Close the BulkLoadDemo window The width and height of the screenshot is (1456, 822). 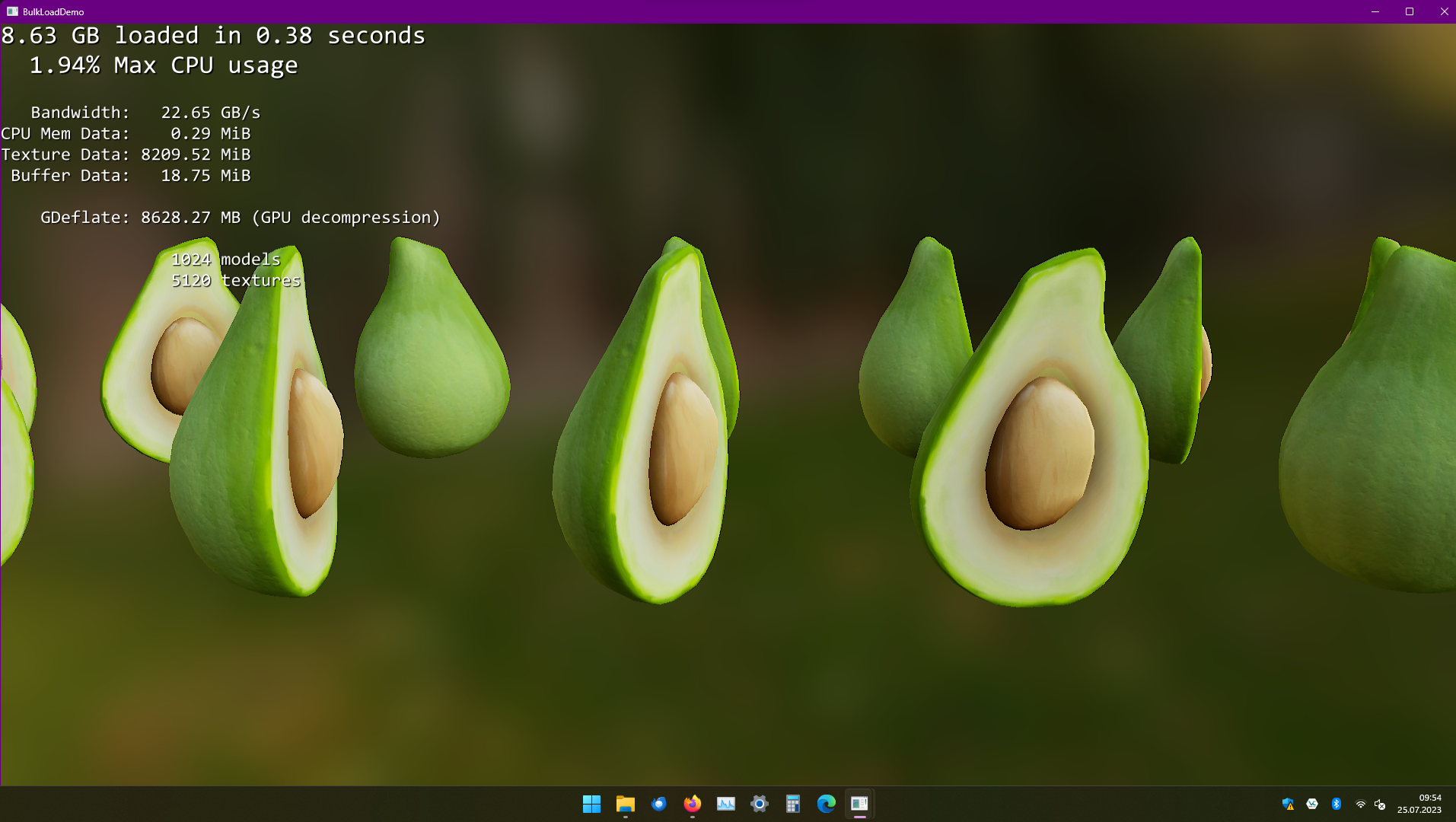(1444, 11)
